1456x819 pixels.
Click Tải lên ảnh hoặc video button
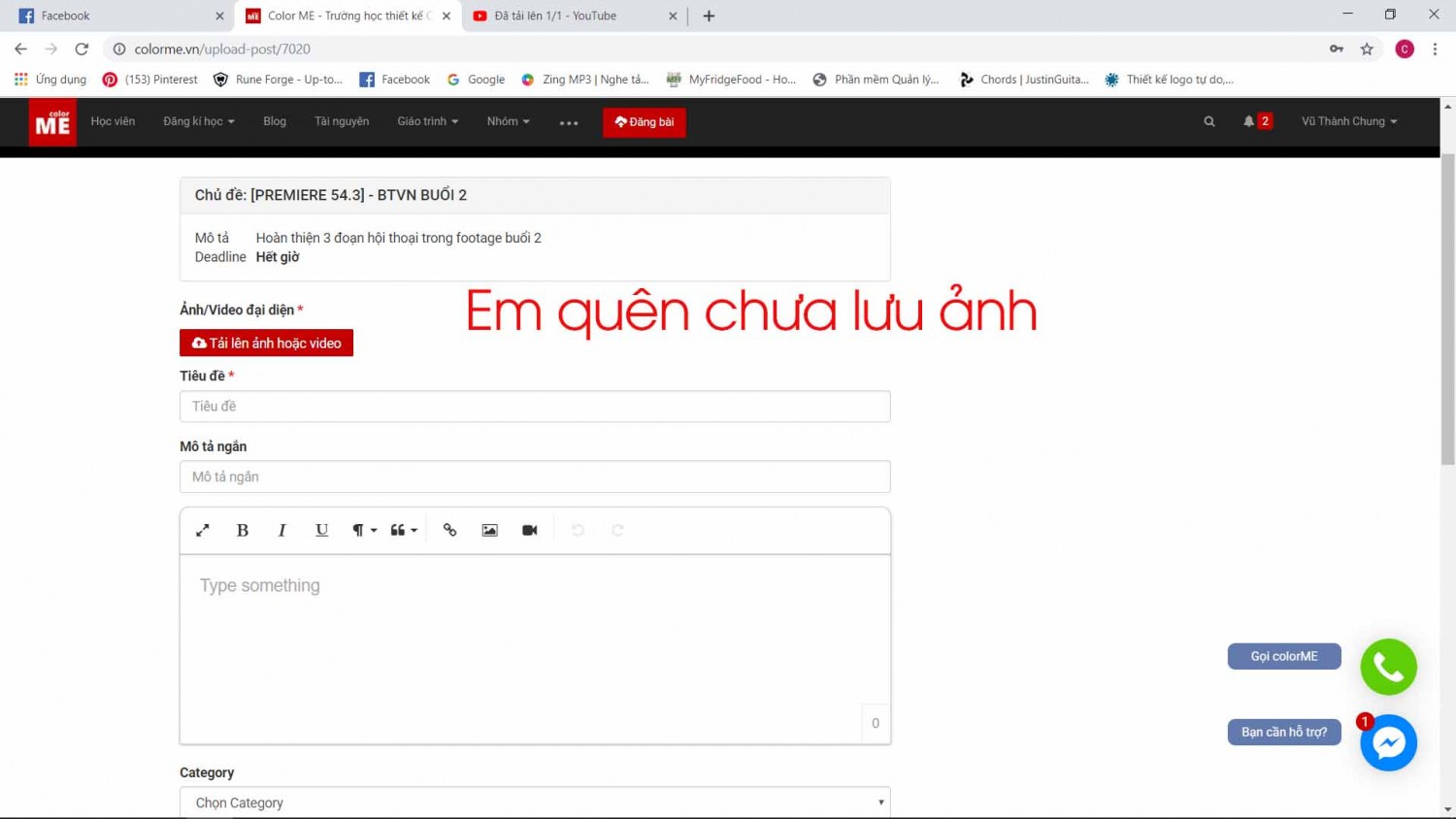coord(266,343)
